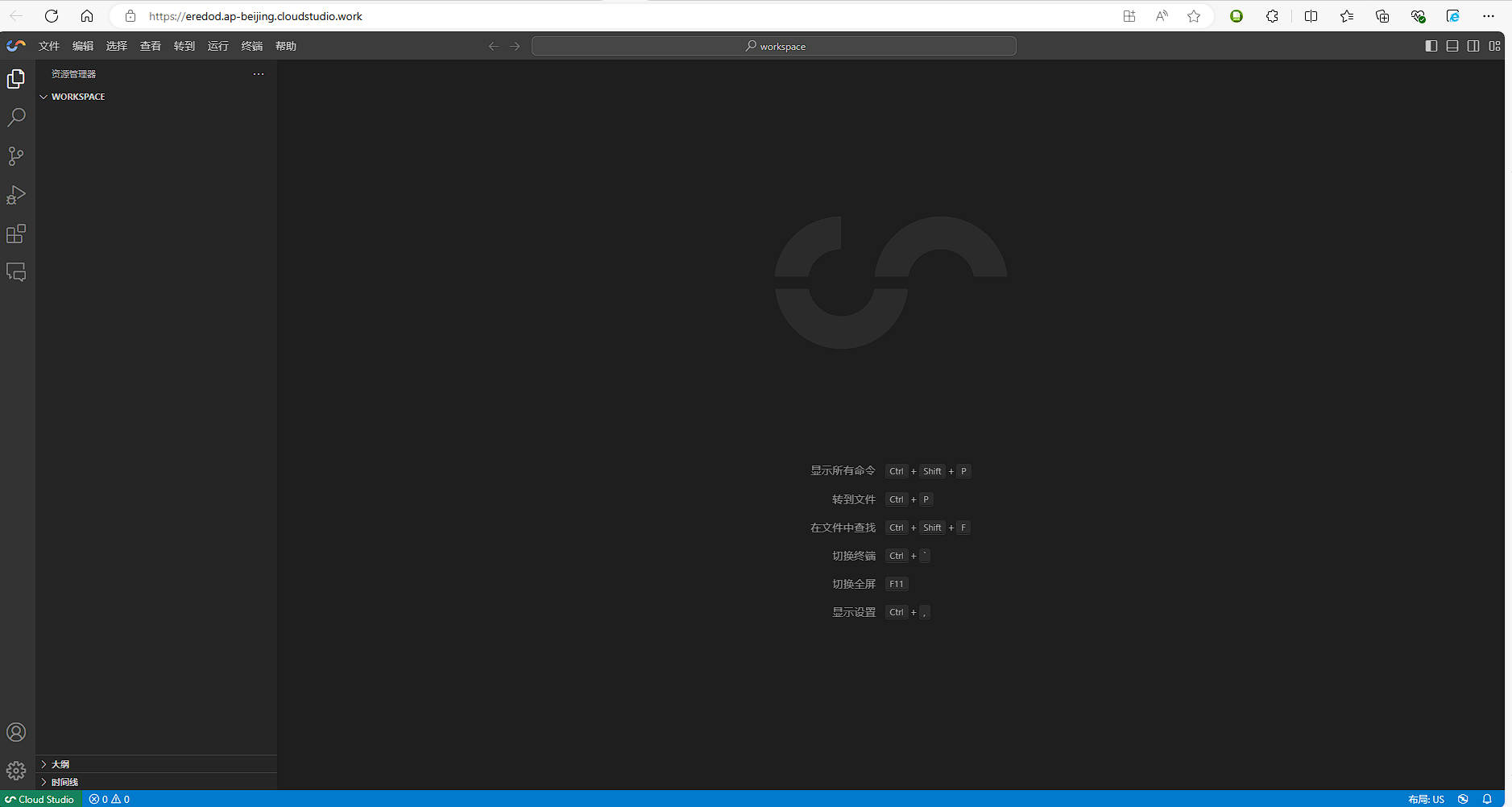Click the workspace command center search box
This screenshot has height=807, width=1512.
(x=774, y=46)
